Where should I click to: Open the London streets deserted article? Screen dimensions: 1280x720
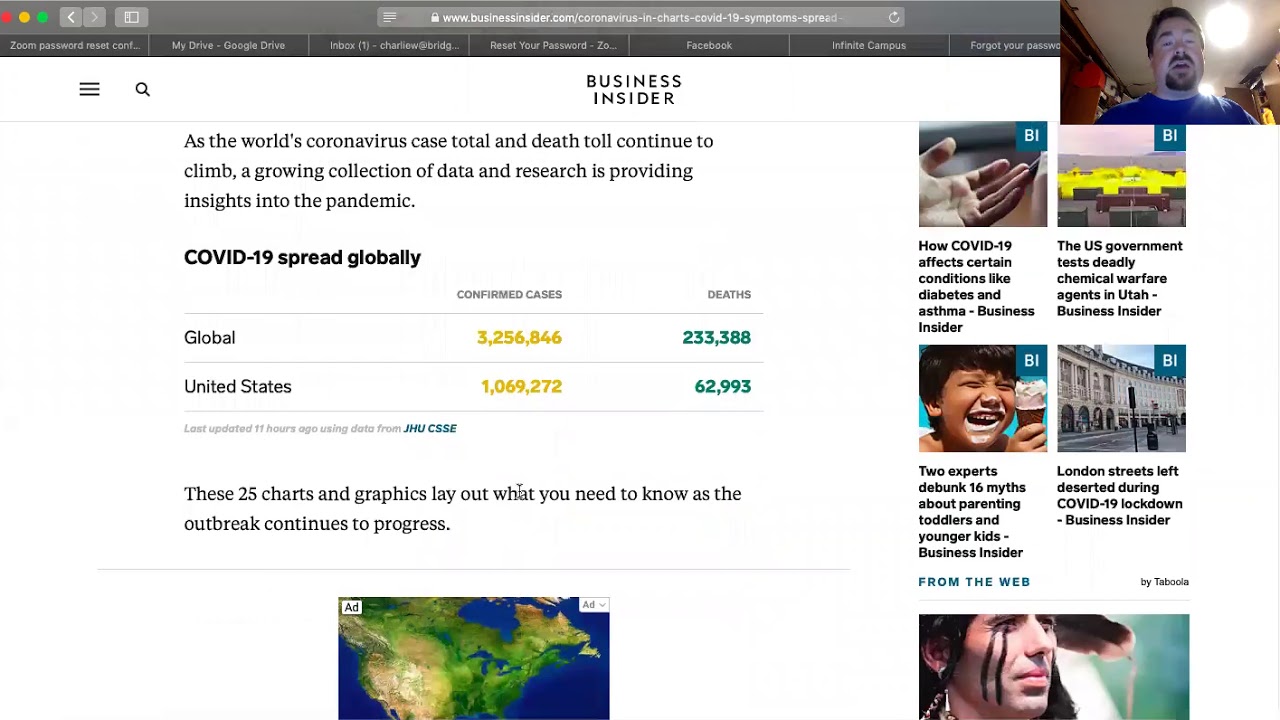click(1120, 495)
